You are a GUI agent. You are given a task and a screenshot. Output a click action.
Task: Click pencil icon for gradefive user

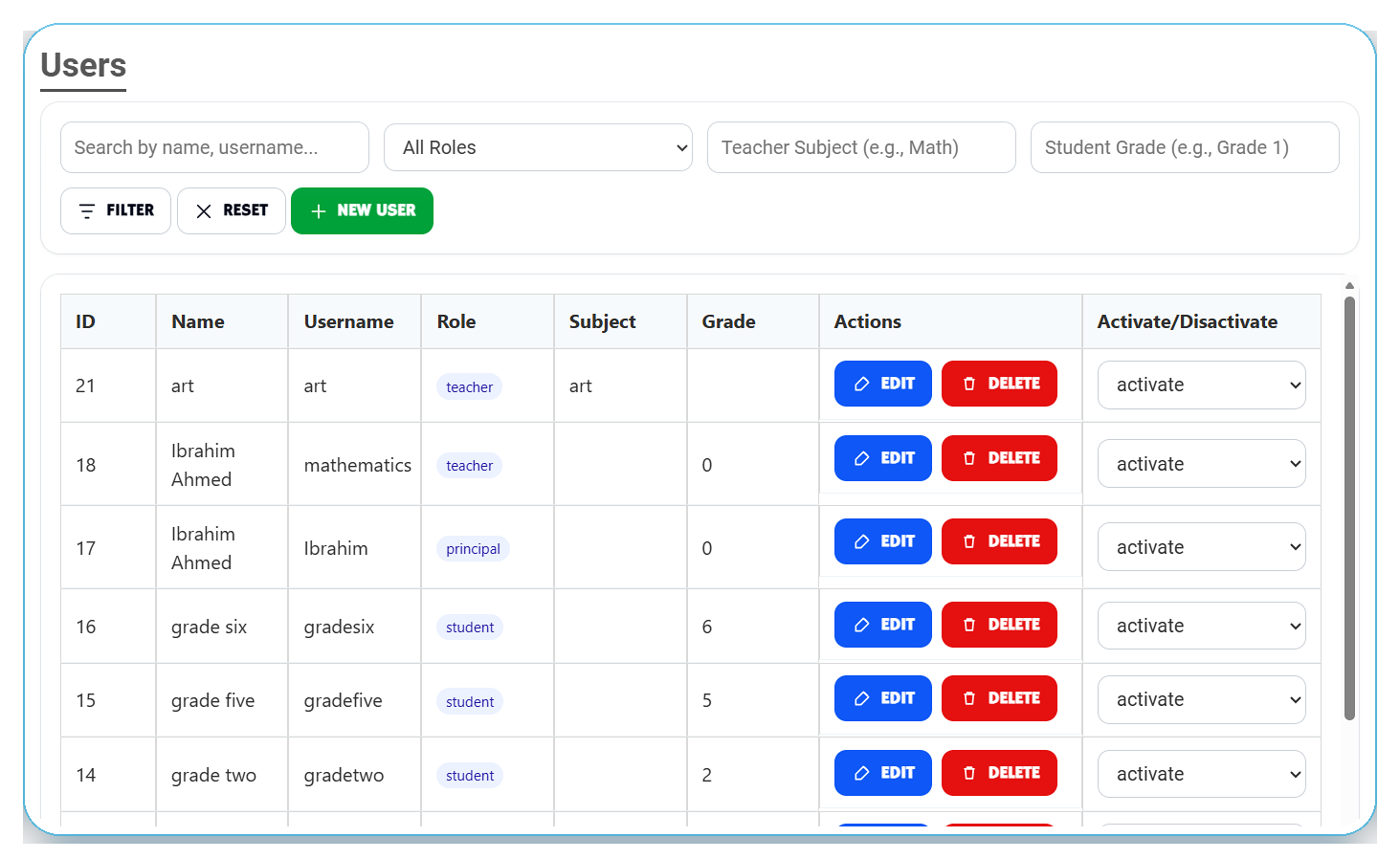[x=861, y=698]
